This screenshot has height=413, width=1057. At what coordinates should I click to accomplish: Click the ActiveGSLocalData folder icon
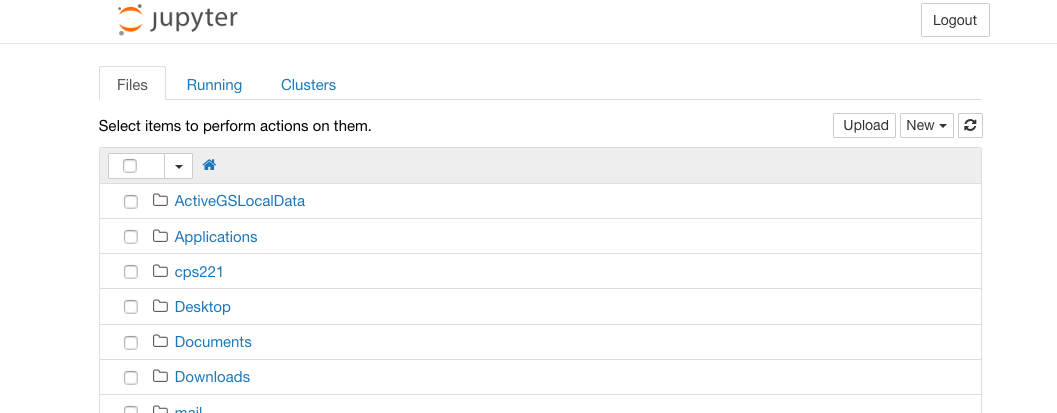160,201
